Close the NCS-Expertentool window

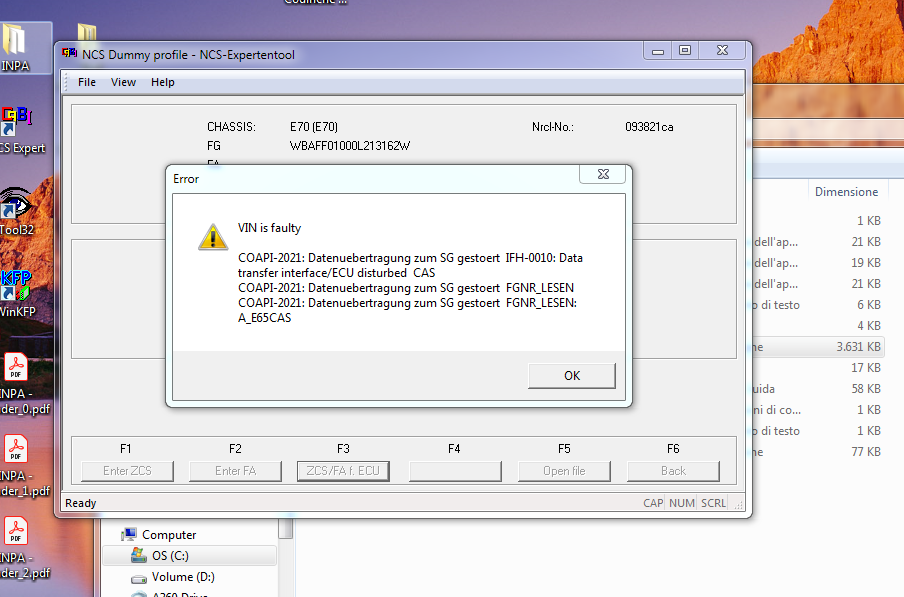pyautogui.click(x=722, y=51)
